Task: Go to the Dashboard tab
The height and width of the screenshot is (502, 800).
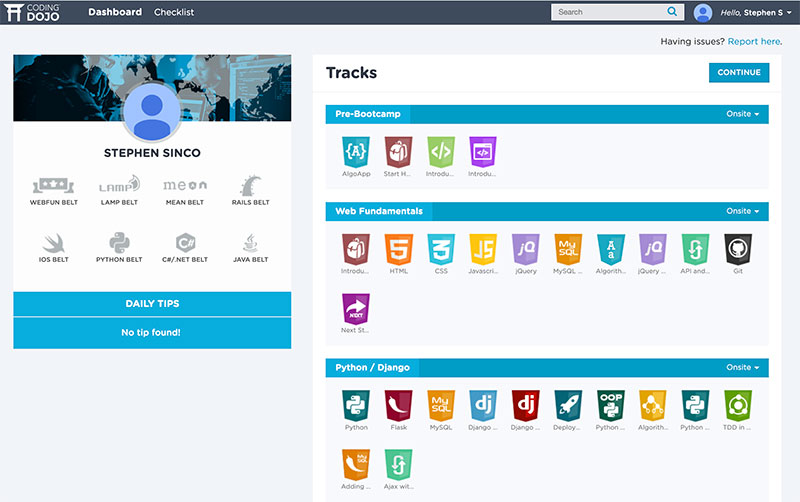Action: pyautogui.click(x=115, y=12)
